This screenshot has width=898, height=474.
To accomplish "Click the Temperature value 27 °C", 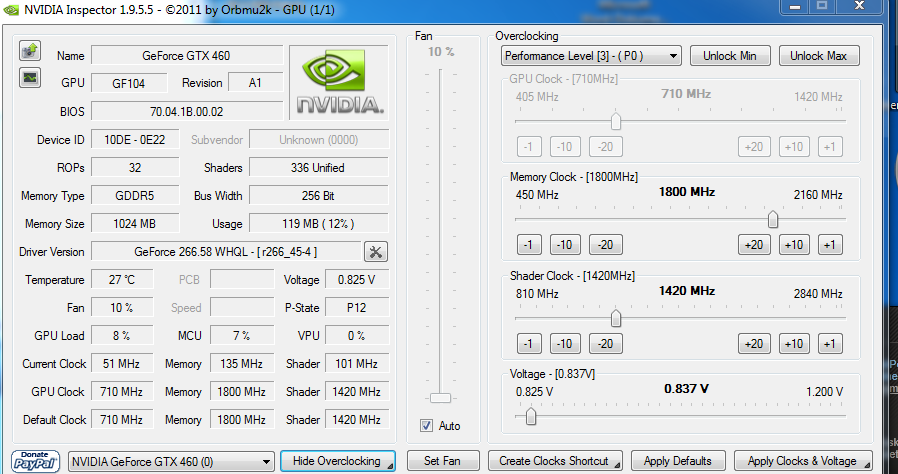I will pos(122,279).
